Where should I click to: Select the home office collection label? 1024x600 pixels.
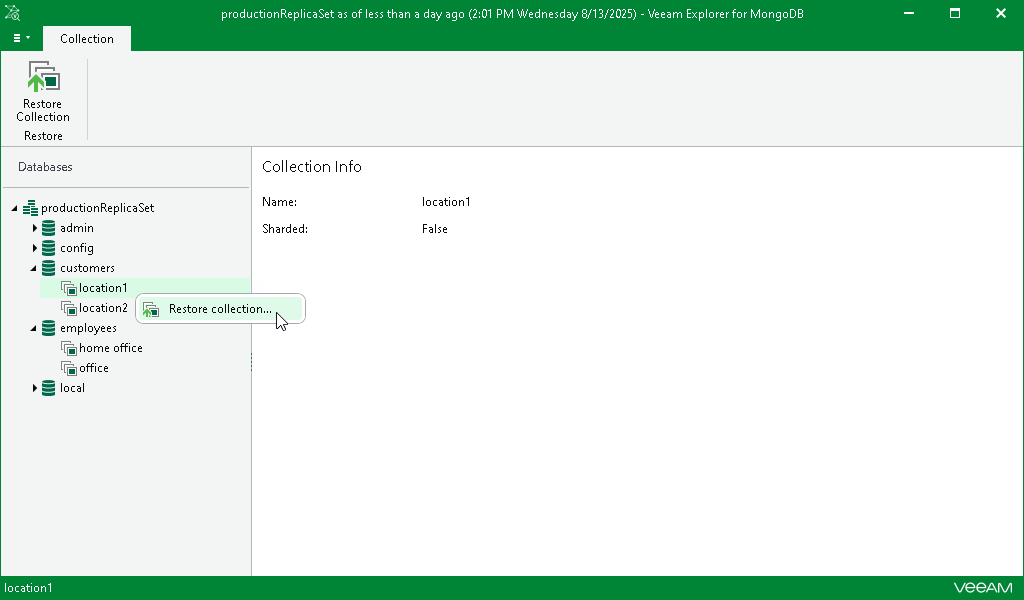click(110, 348)
